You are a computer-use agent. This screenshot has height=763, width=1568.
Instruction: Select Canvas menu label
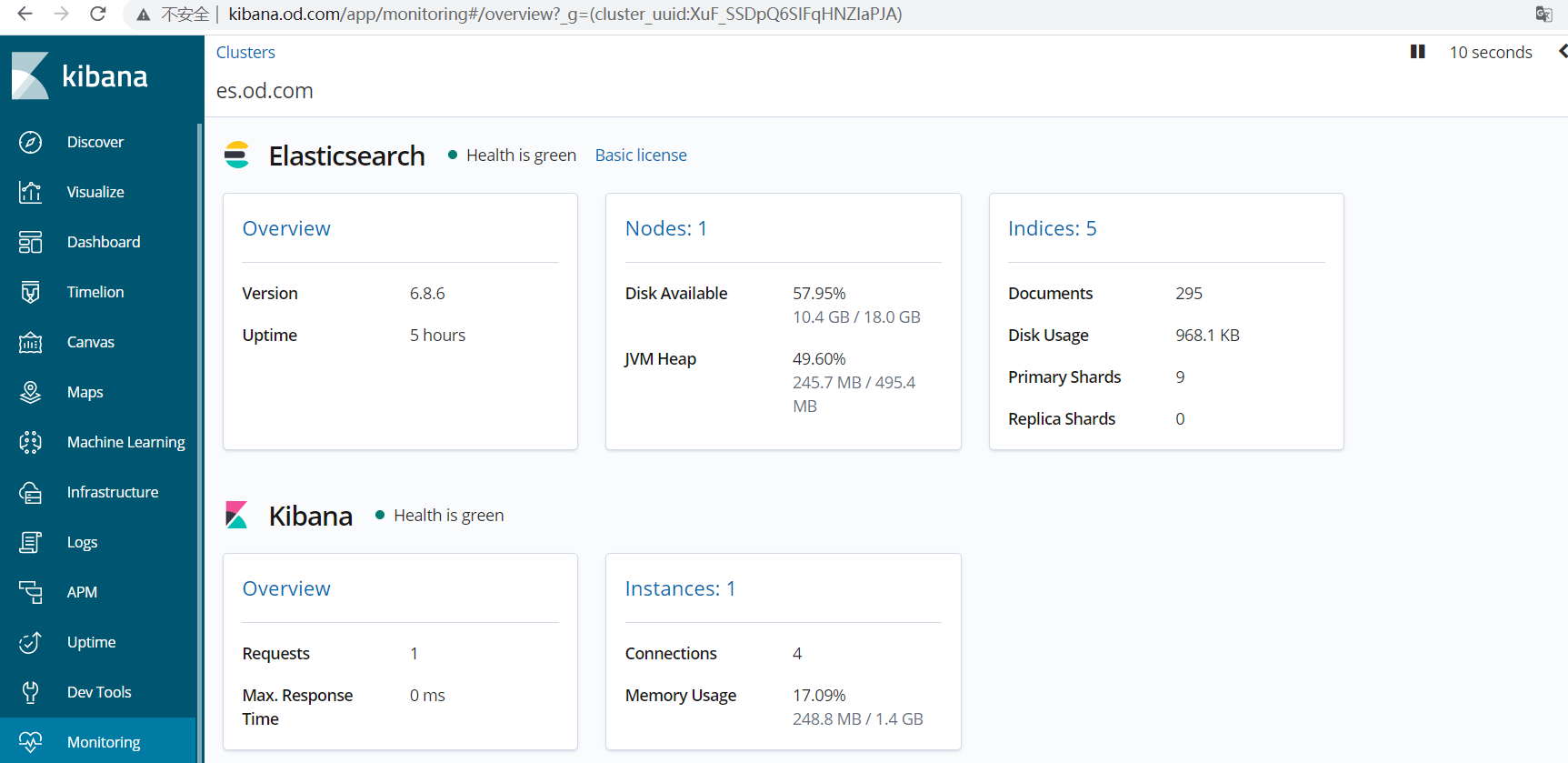coord(91,342)
